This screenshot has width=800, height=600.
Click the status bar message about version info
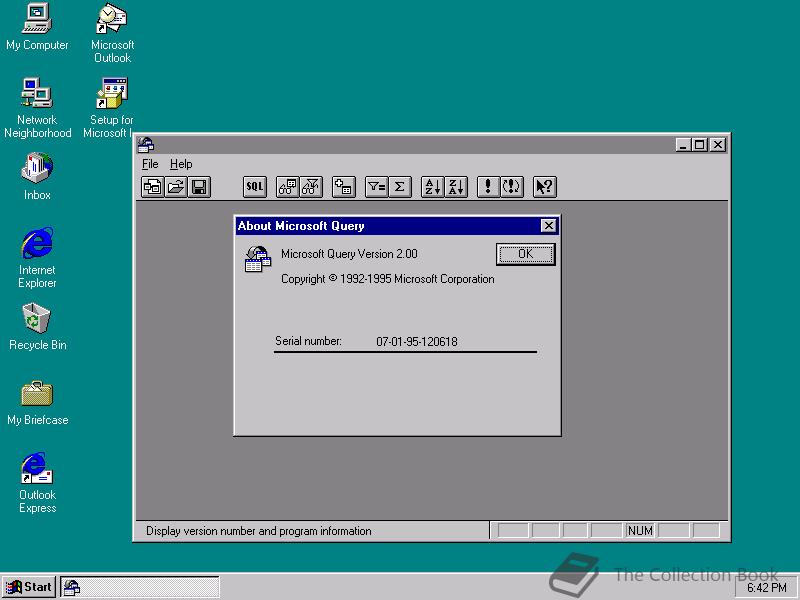(x=259, y=531)
